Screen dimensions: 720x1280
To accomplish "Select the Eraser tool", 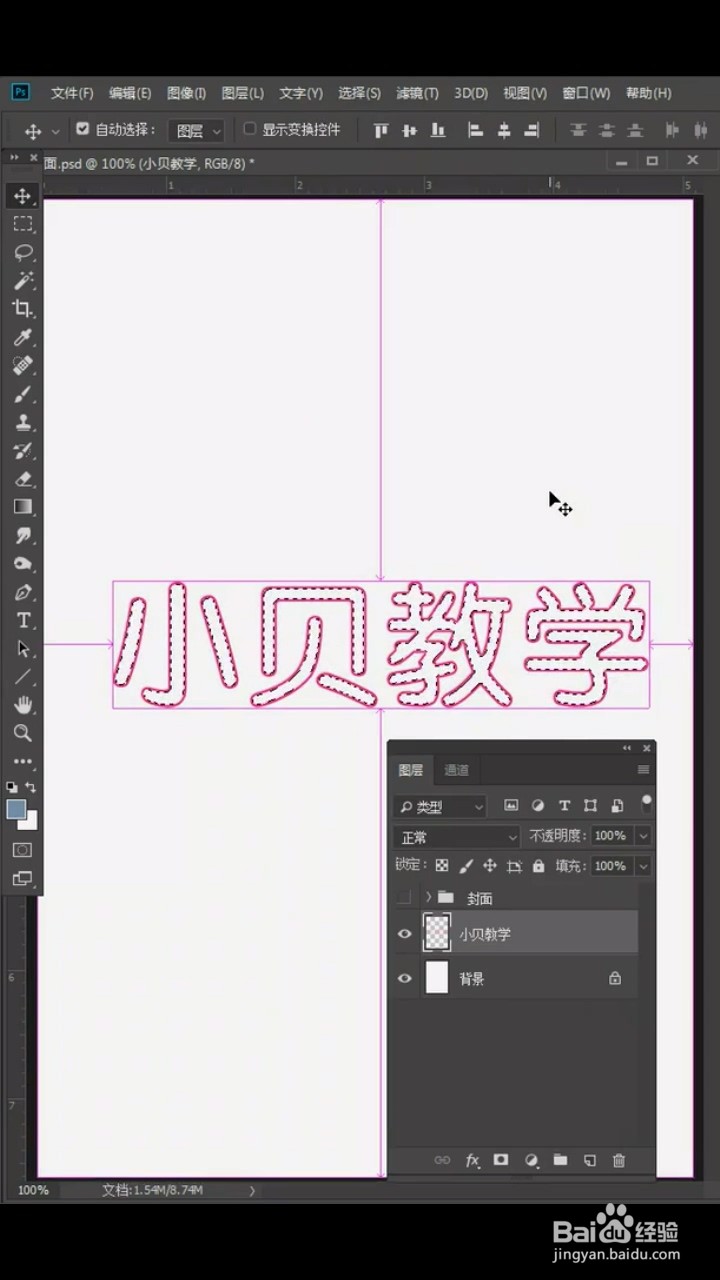I will click(23, 479).
